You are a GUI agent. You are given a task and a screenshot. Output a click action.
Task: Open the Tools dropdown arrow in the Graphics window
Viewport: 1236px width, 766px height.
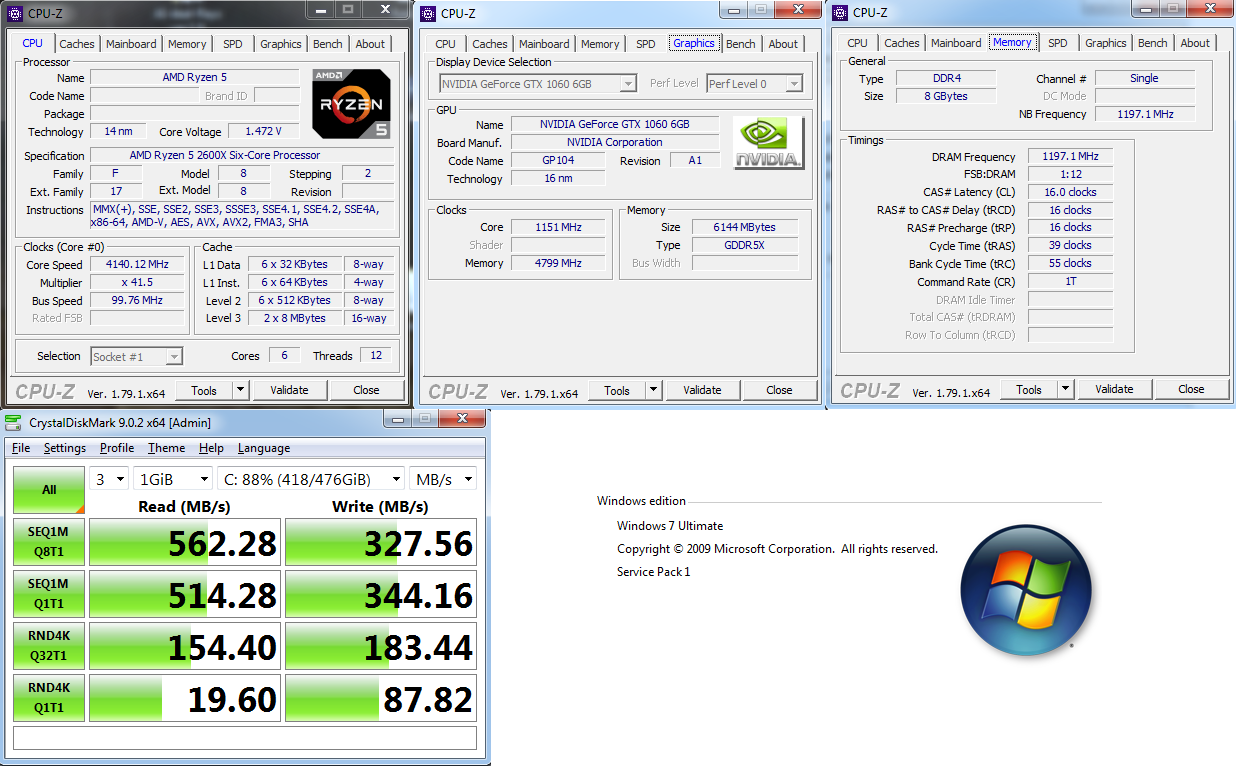tap(654, 390)
